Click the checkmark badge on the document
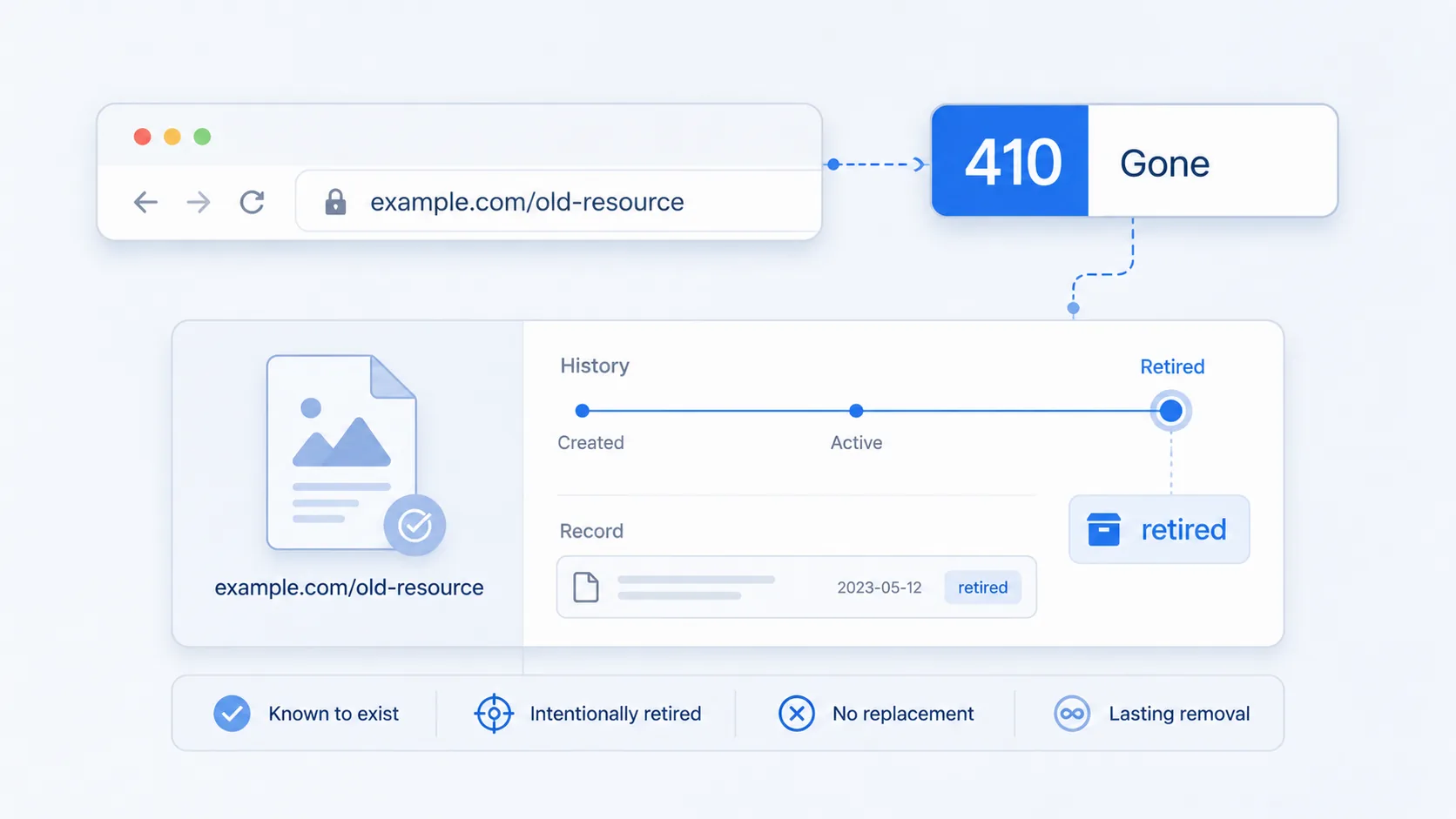This screenshot has width=1456, height=819. 415,525
